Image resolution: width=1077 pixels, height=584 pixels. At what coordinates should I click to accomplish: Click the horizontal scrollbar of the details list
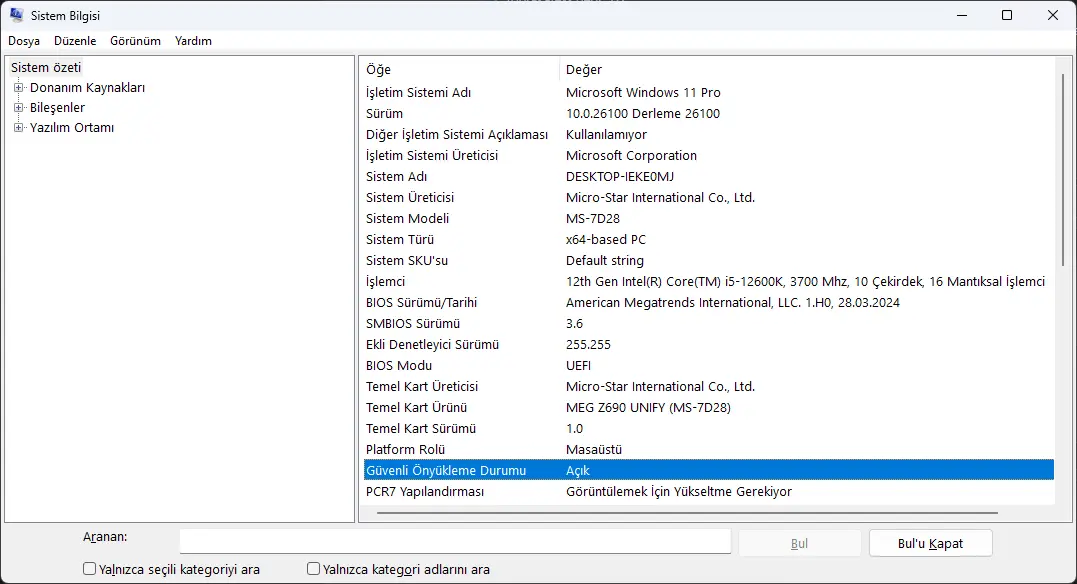(687, 513)
